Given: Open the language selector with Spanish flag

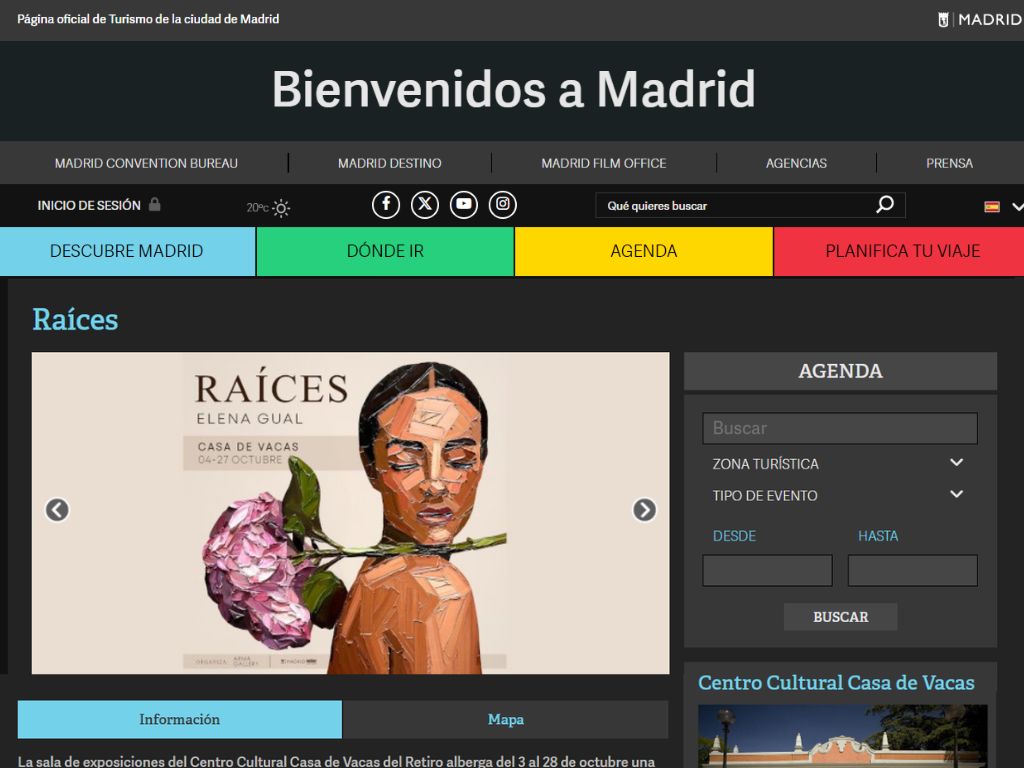Looking at the screenshot, I should tap(1000, 205).
